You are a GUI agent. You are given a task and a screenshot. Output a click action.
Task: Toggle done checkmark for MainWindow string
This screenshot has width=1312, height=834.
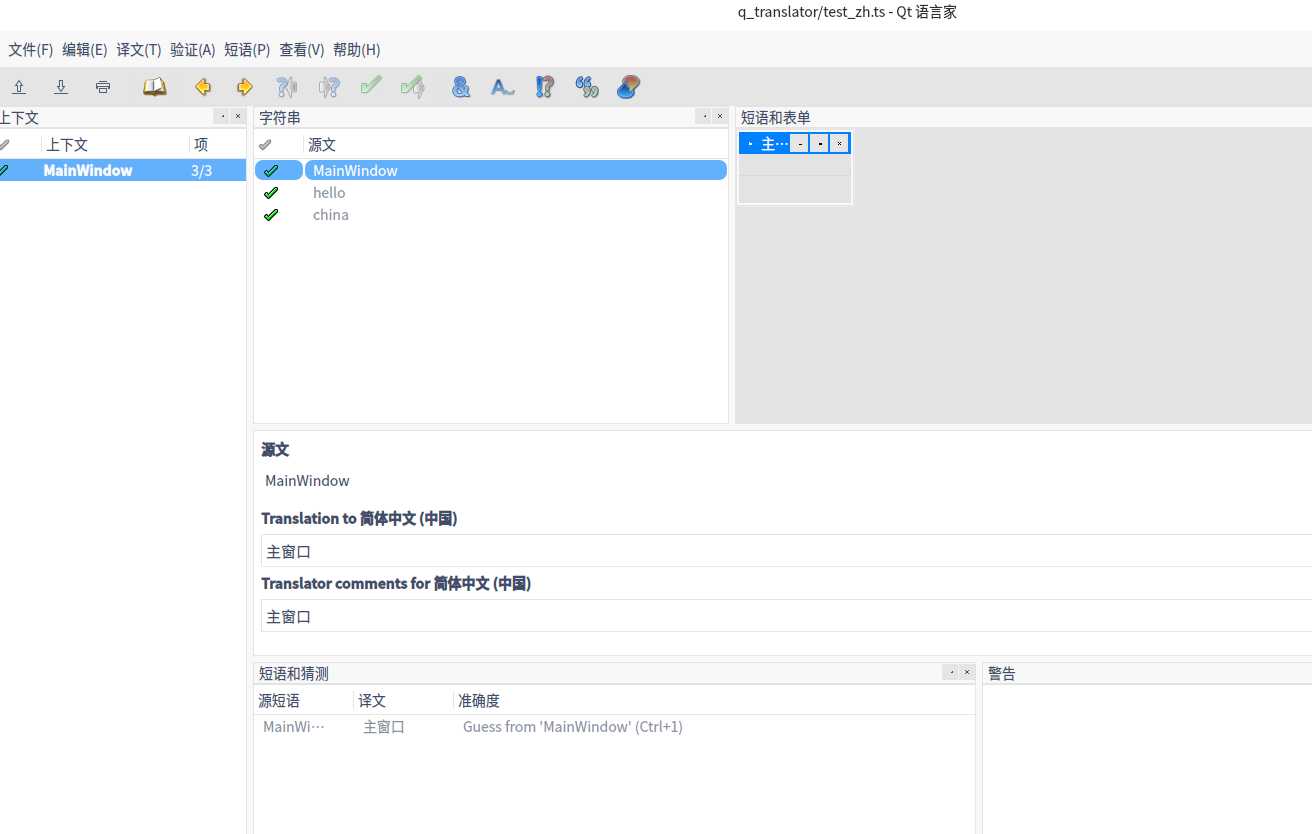tap(271, 170)
